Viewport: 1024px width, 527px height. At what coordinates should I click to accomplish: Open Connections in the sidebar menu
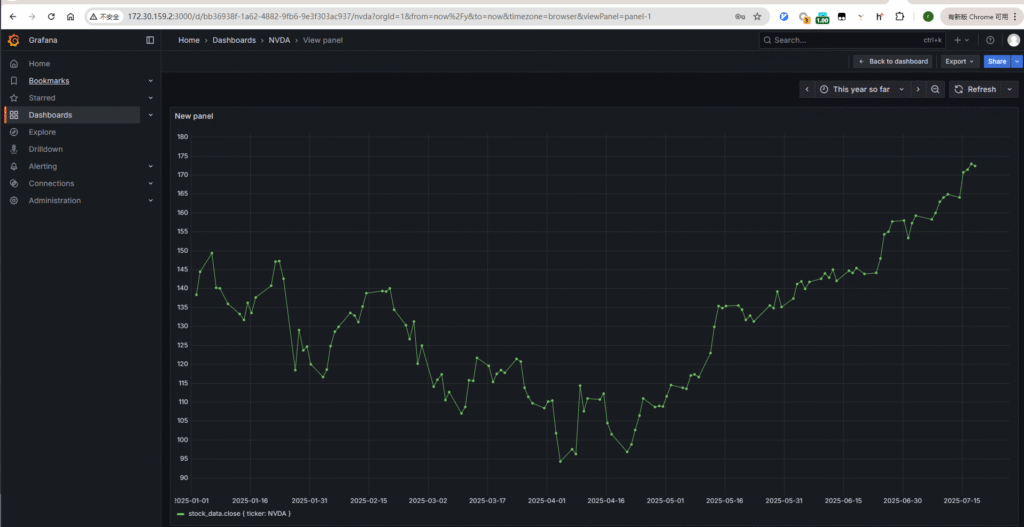point(51,183)
